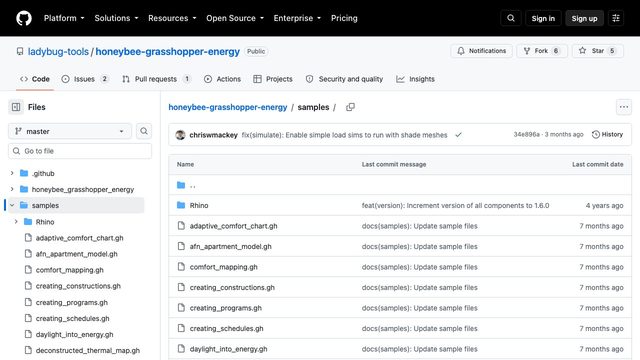
Task: Expand honeybee_grasshopper_energy folder chevron
Action: 12,189
